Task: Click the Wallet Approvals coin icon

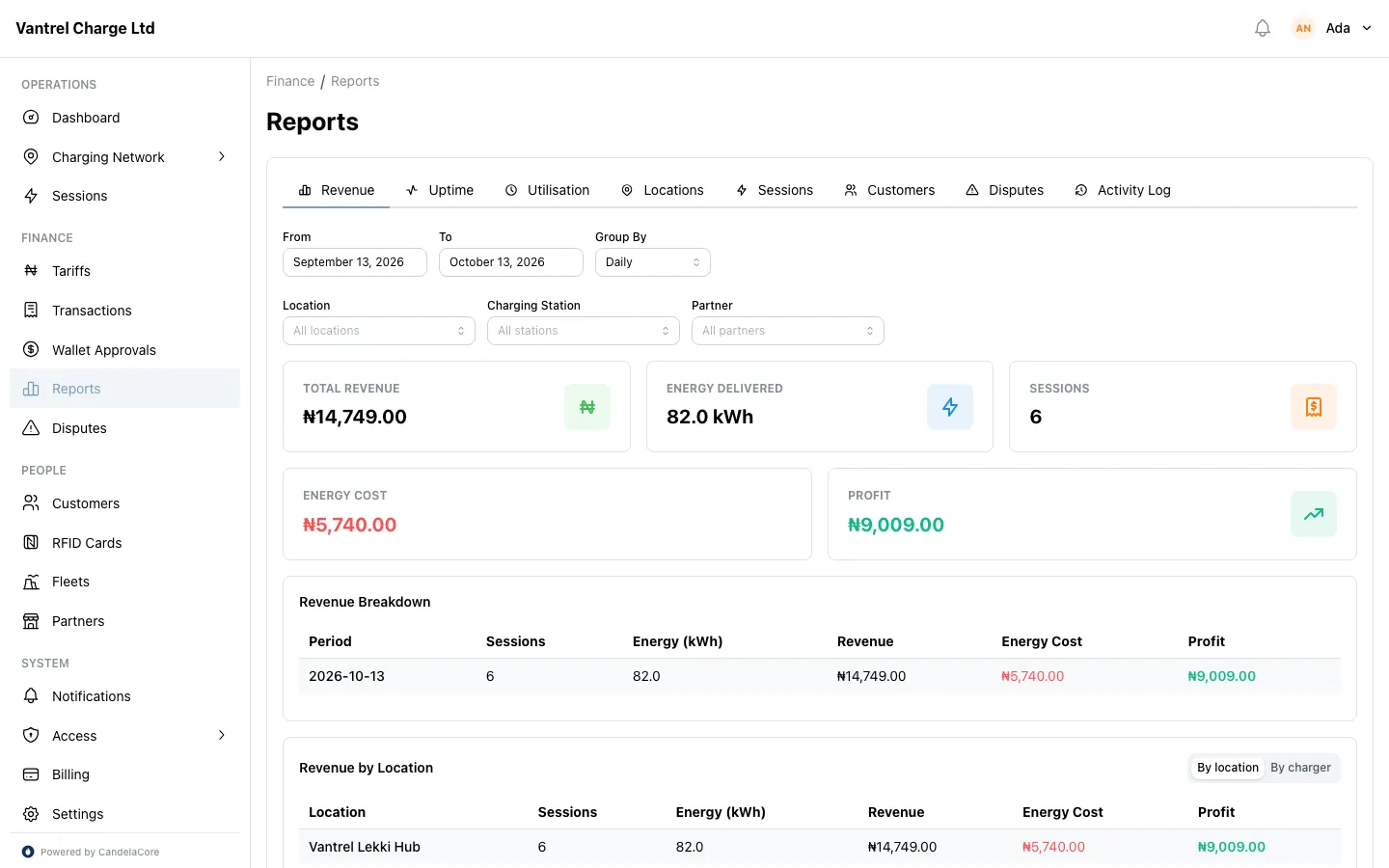Action: point(31,349)
